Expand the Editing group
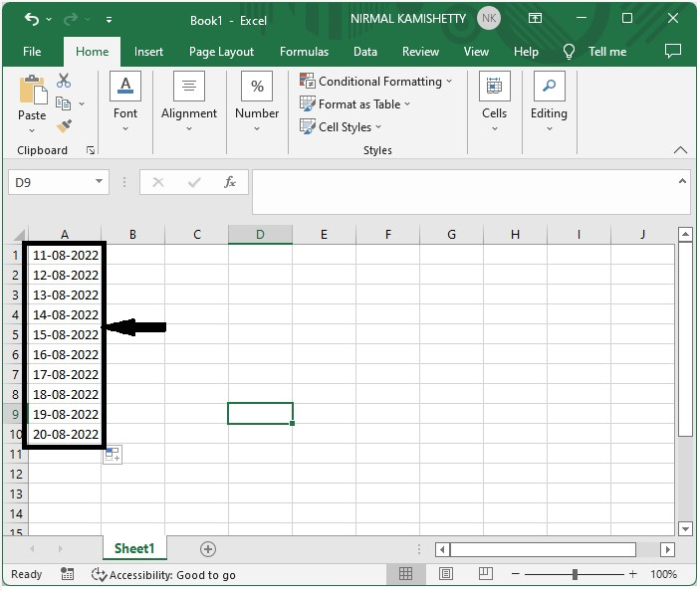700x591 pixels. (x=549, y=102)
